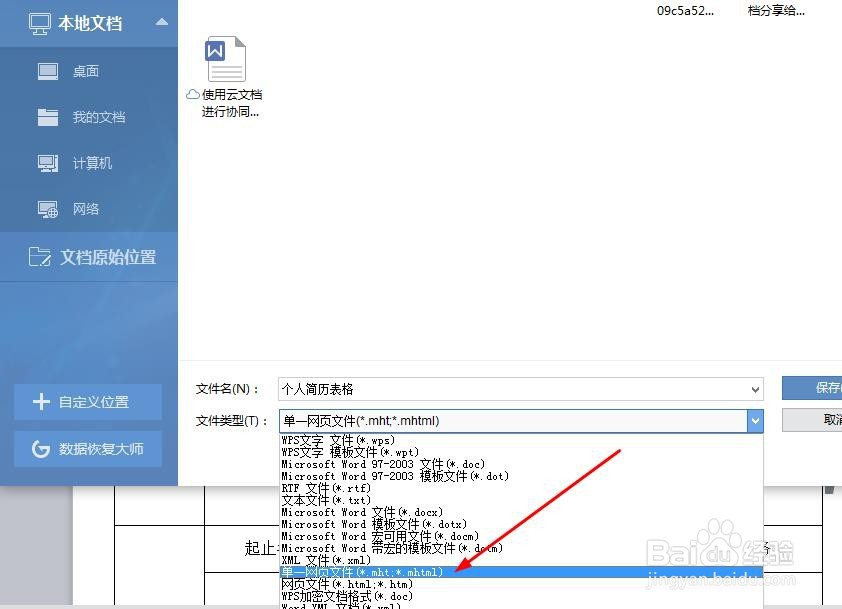The height and width of the screenshot is (609, 842).
Task: Click the 本地文档 monitor icon
Action: coord(42,22)
